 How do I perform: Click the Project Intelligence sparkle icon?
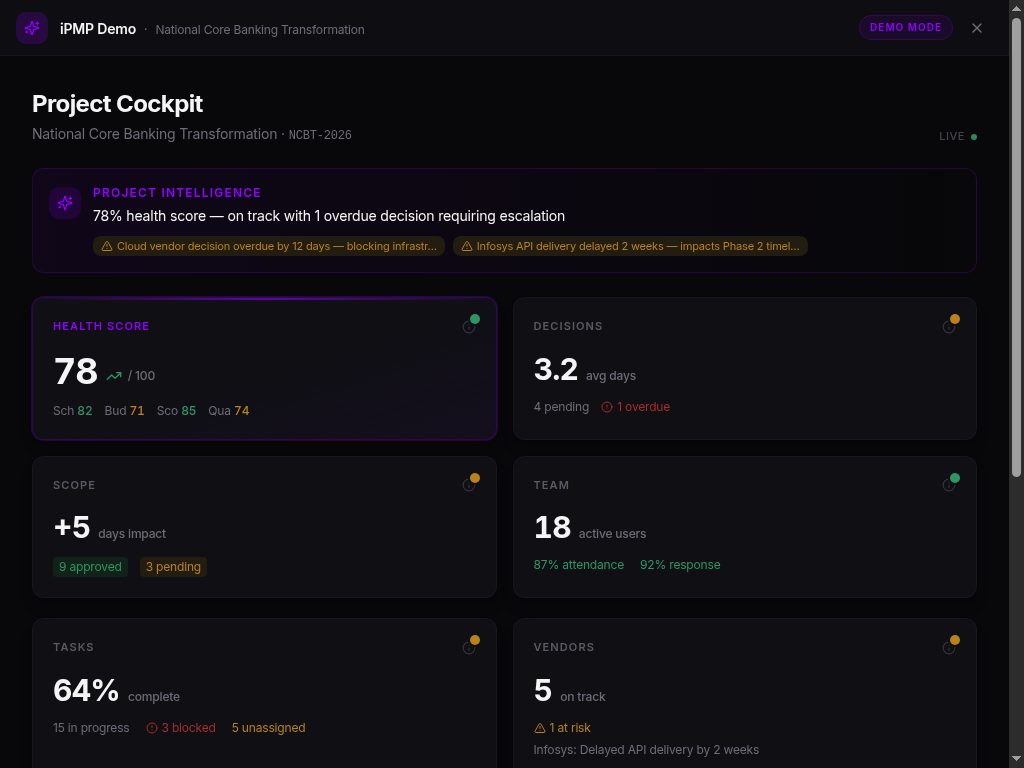[x=65, y=203]
